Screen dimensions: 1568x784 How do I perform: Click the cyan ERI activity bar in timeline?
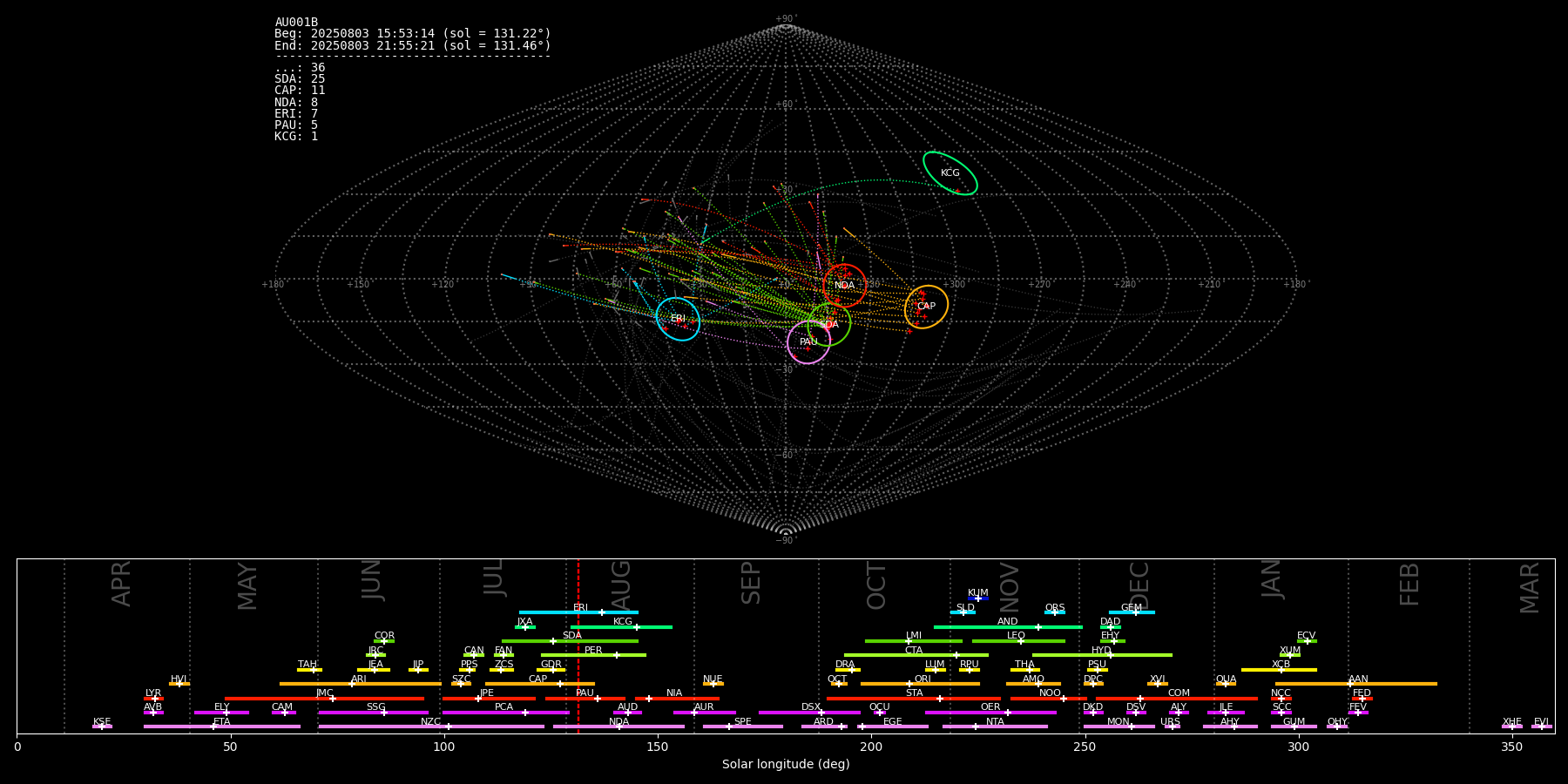[578, 612]
